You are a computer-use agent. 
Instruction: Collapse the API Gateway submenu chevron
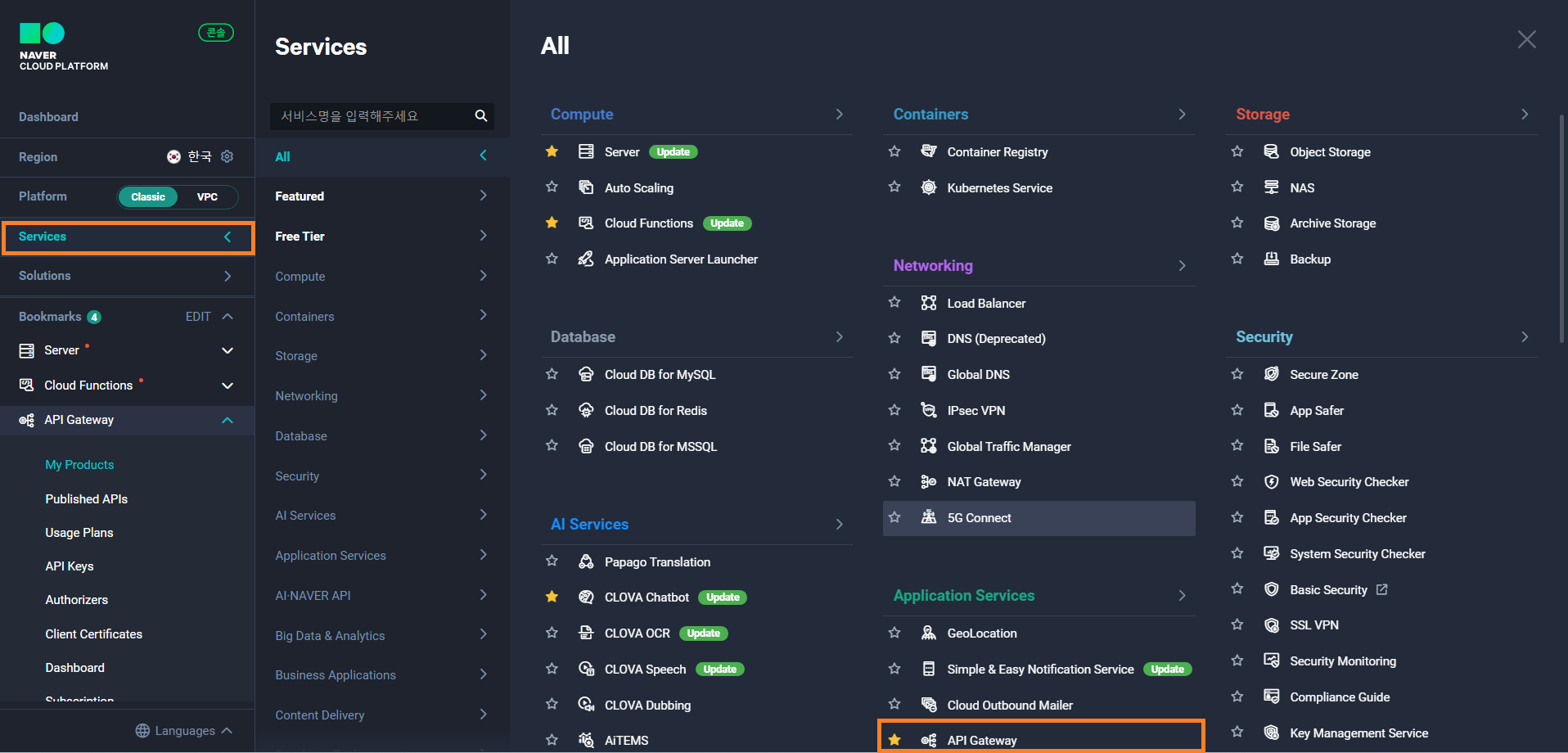coord(228,420)
